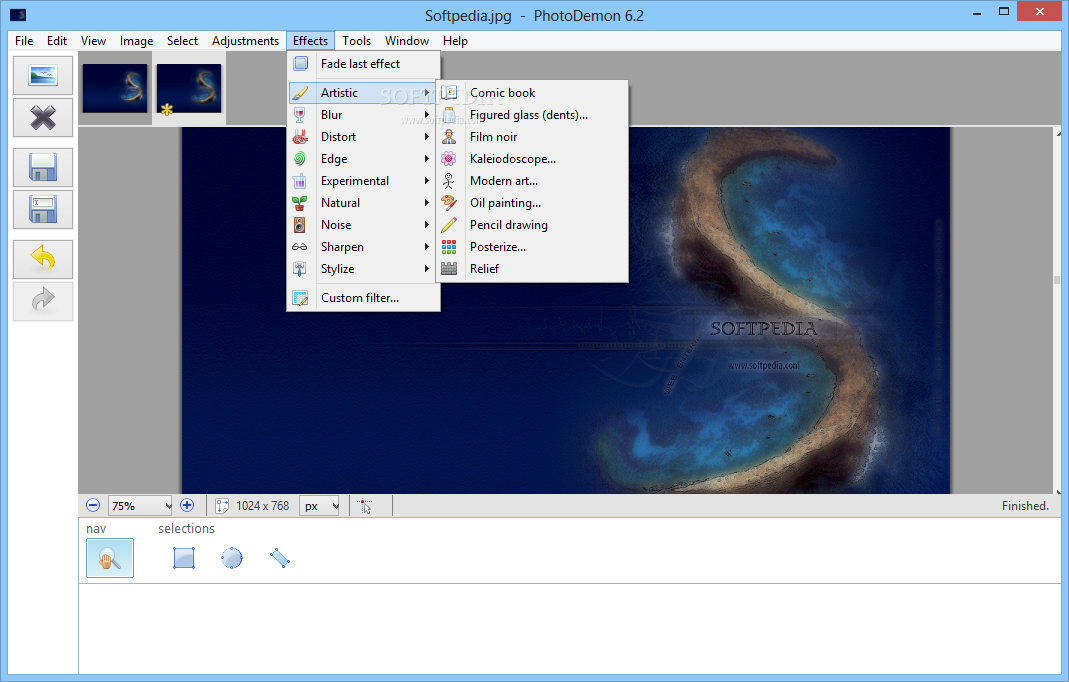Open the File menu
Image resolution: width=1069 pixels, height=682 pixels.
coord(24,41)
